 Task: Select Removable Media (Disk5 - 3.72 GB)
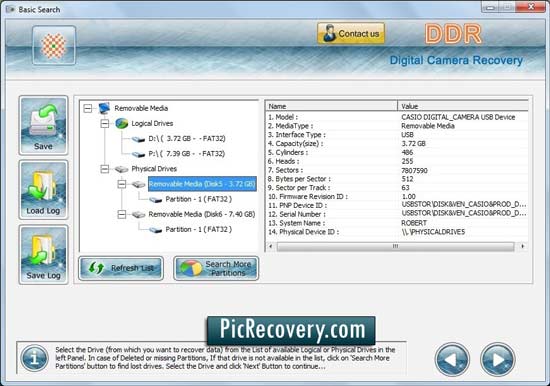[202, 184]
